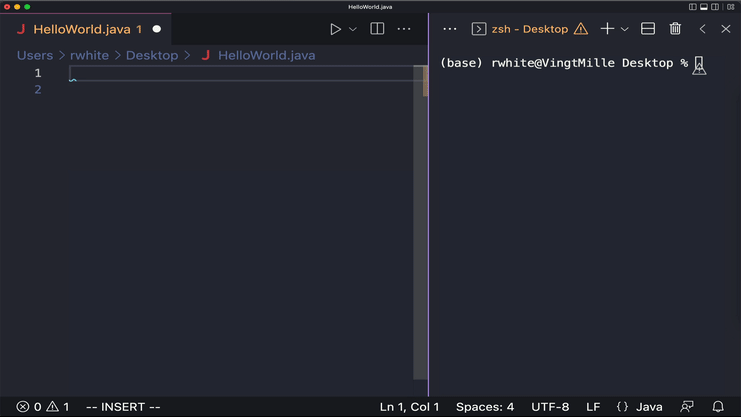Image resolution: width=741 pixels, height=417 pixels.
Task: Click the feedback icon in status bar
Action: (x=687, y=407)
